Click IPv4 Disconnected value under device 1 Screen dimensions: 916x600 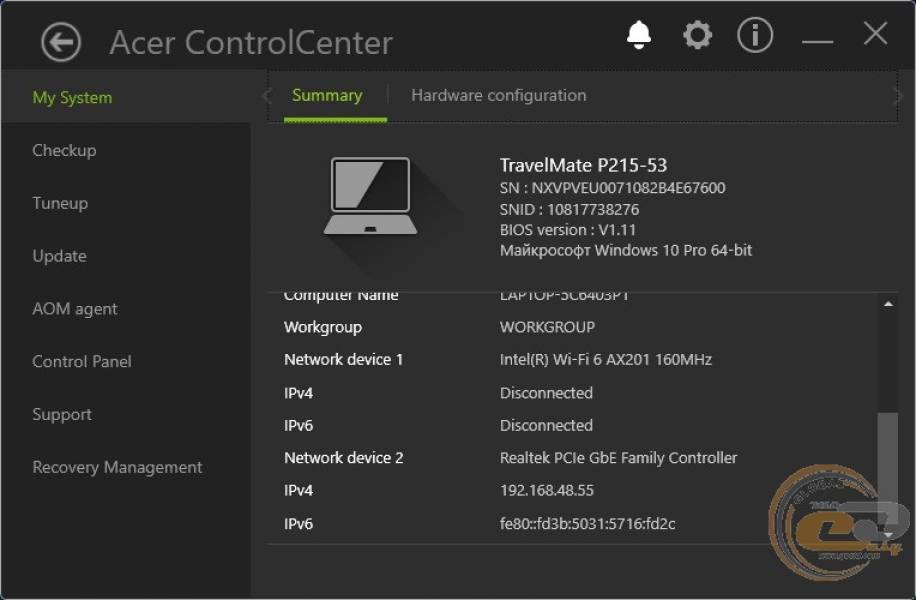point(546,393)
